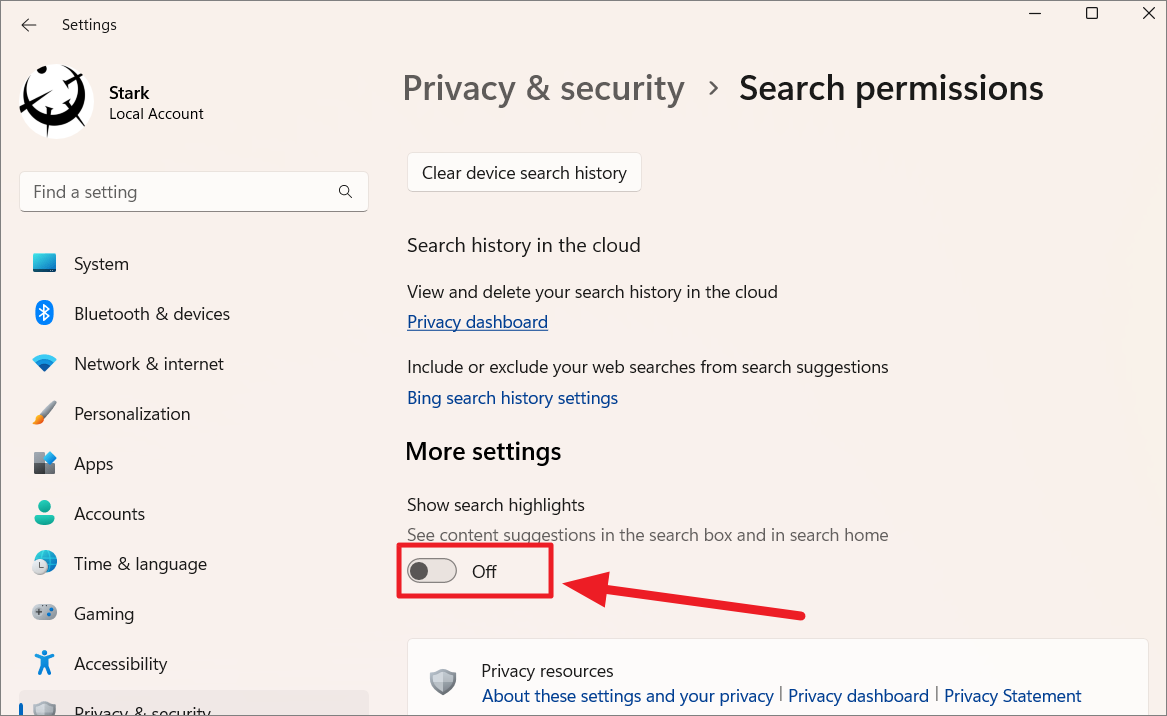Click the search magnifier icon

coord(345,192)
